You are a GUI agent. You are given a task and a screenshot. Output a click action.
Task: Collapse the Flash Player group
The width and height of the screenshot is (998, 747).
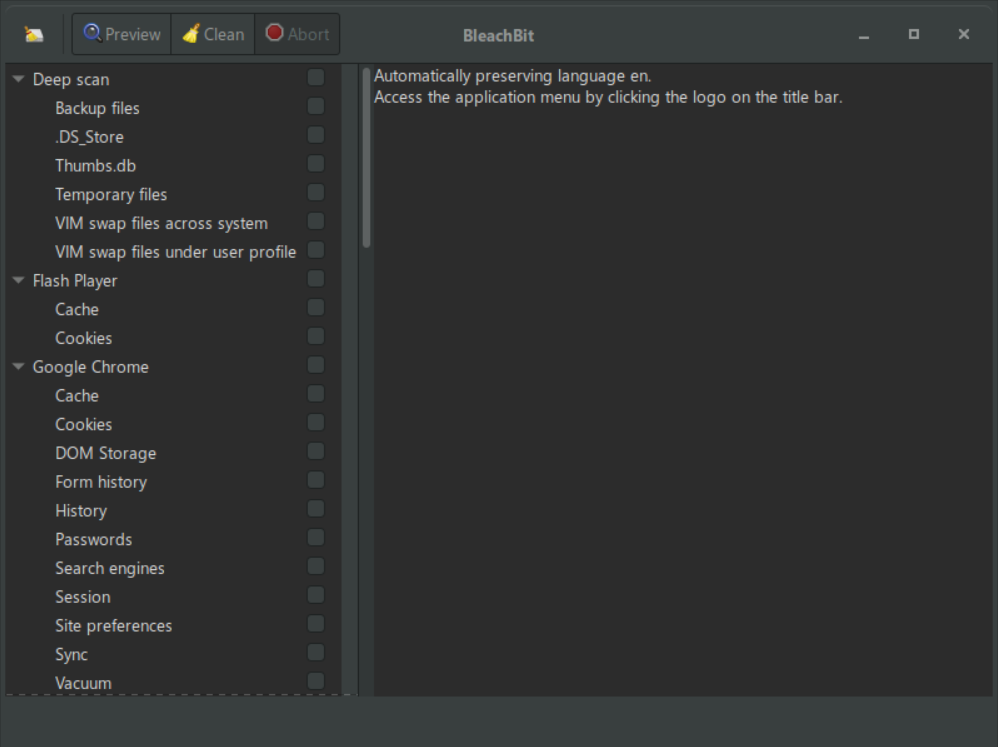18,281
